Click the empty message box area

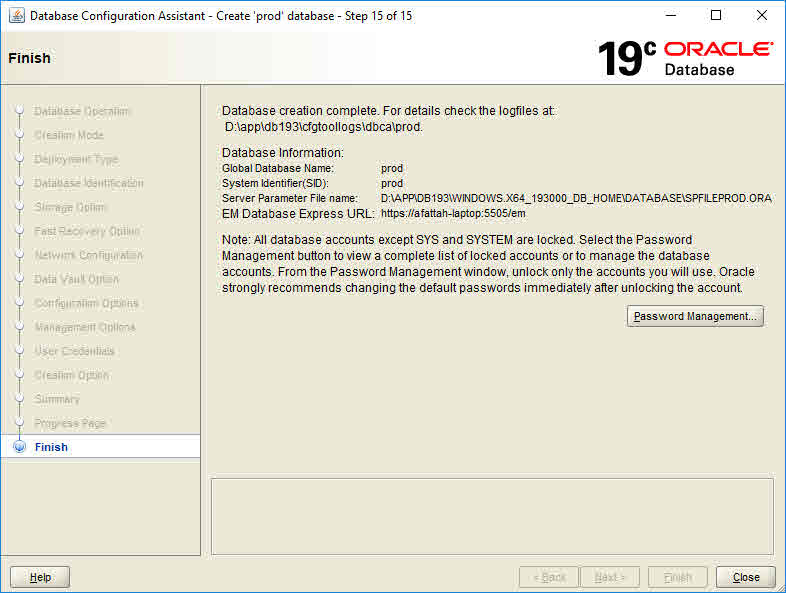pyautogui.click(x=492, y=515)
